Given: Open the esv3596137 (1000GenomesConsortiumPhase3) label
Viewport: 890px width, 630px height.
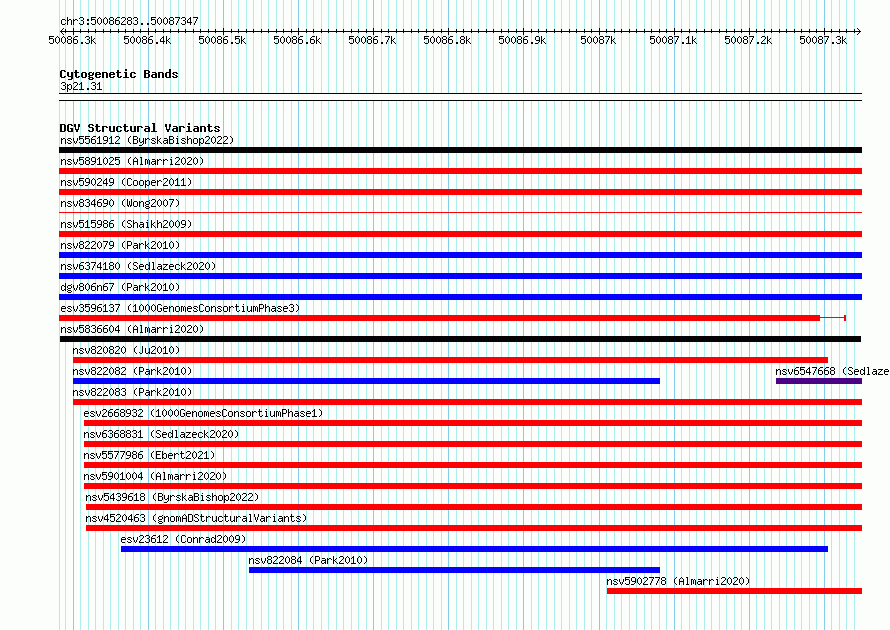Looking at the screenshot, I should coord(180,308).
